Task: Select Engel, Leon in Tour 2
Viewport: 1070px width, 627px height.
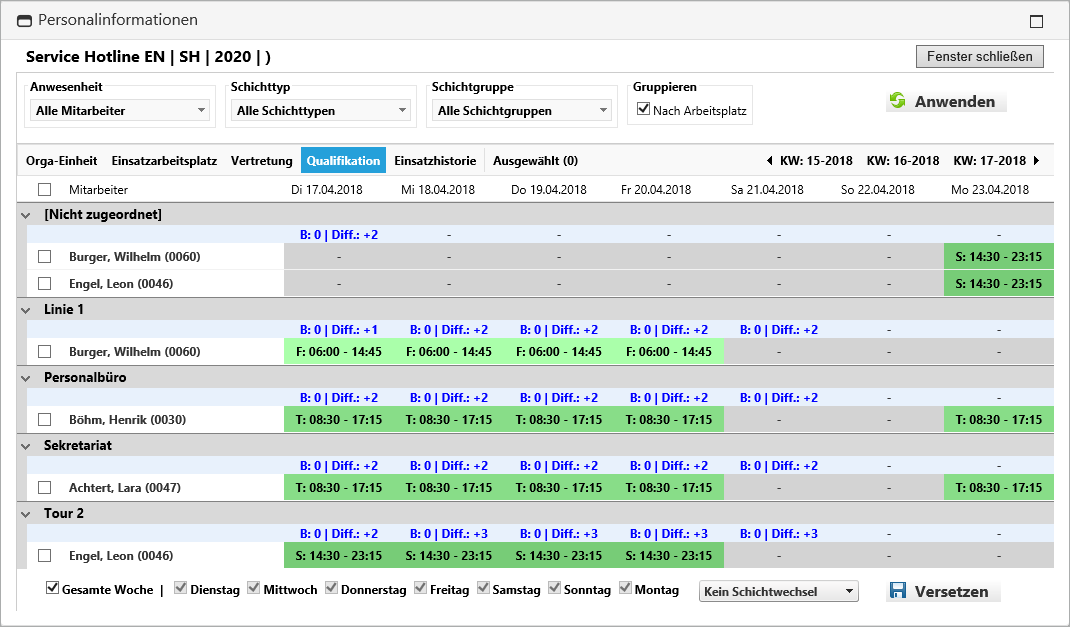Action: 44,555
